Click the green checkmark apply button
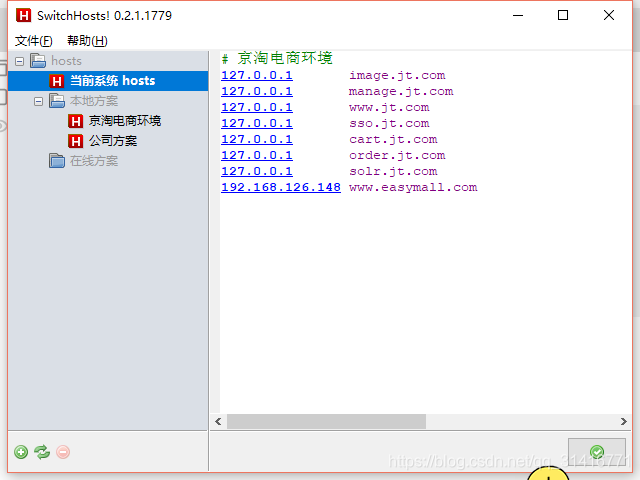The image size is (640, 480). point(597,452)
